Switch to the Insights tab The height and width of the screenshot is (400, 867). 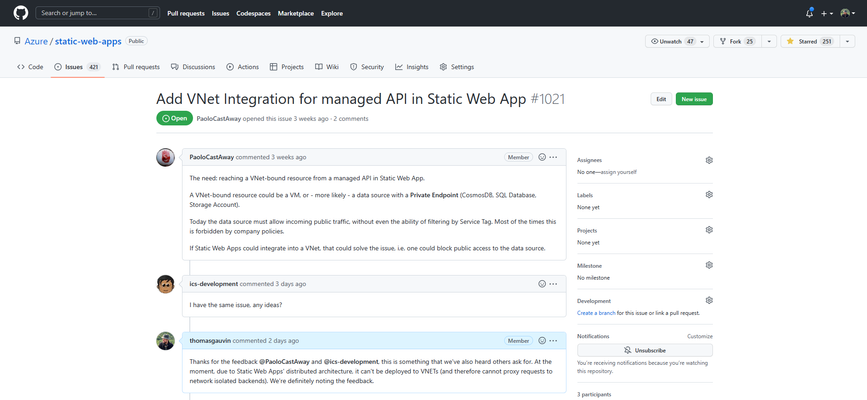coord(411,67)
